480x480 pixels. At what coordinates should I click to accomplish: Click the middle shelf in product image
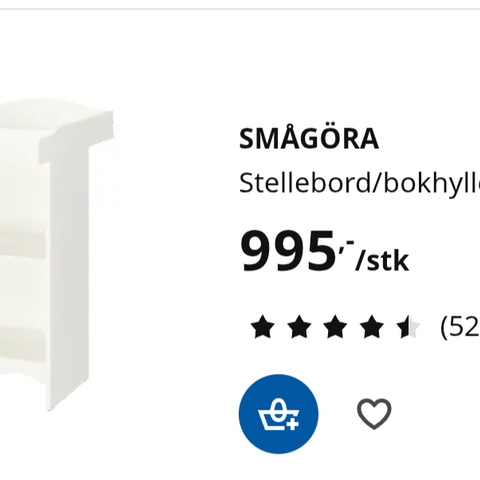(23, 244)
